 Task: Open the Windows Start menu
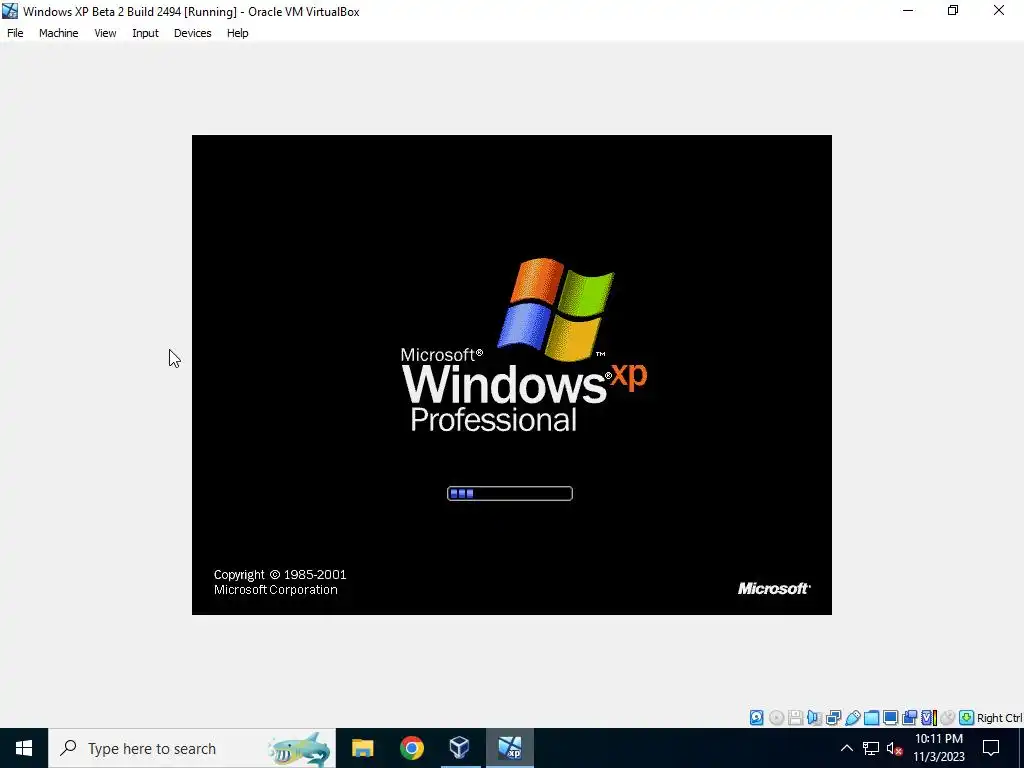(x=24, y=748)
